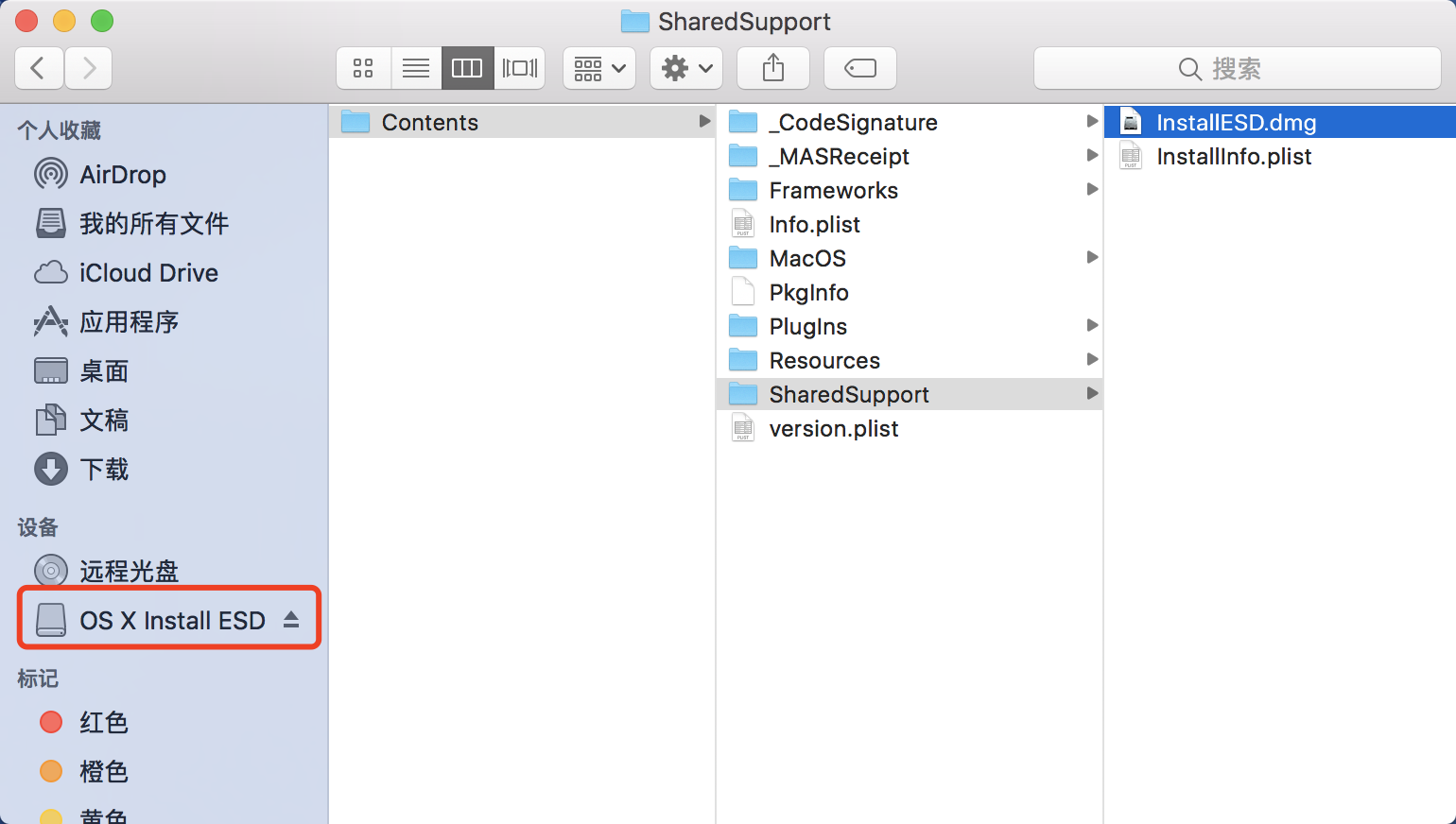Screen dimensions: 1456x824
Task: Expand the Frameworks folder arrow
Action: click(x=1092, y=190)
